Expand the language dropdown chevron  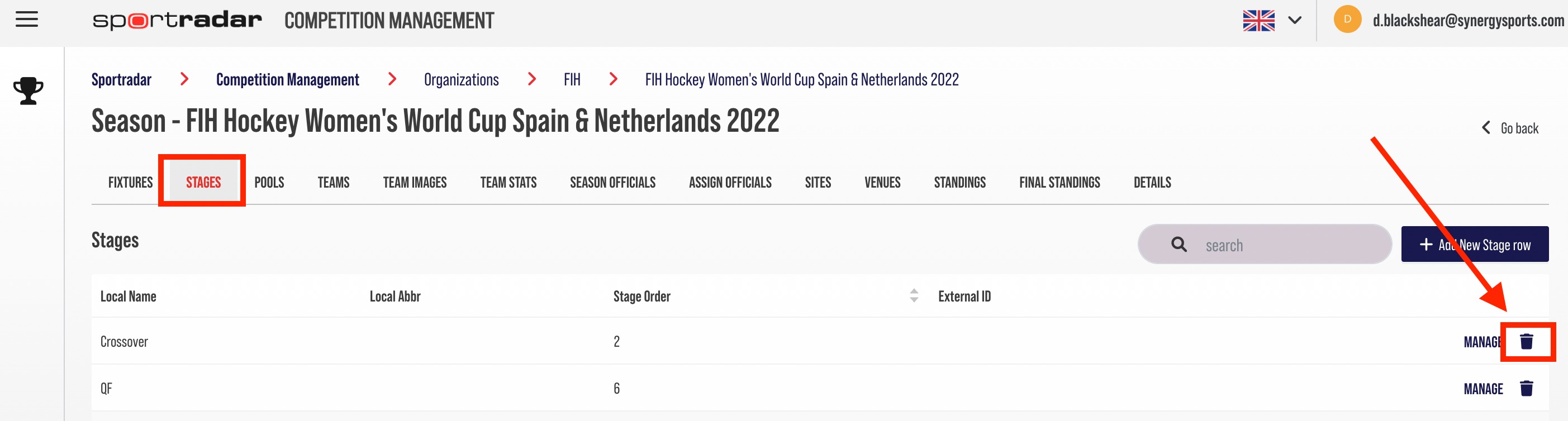point(1295,21)
